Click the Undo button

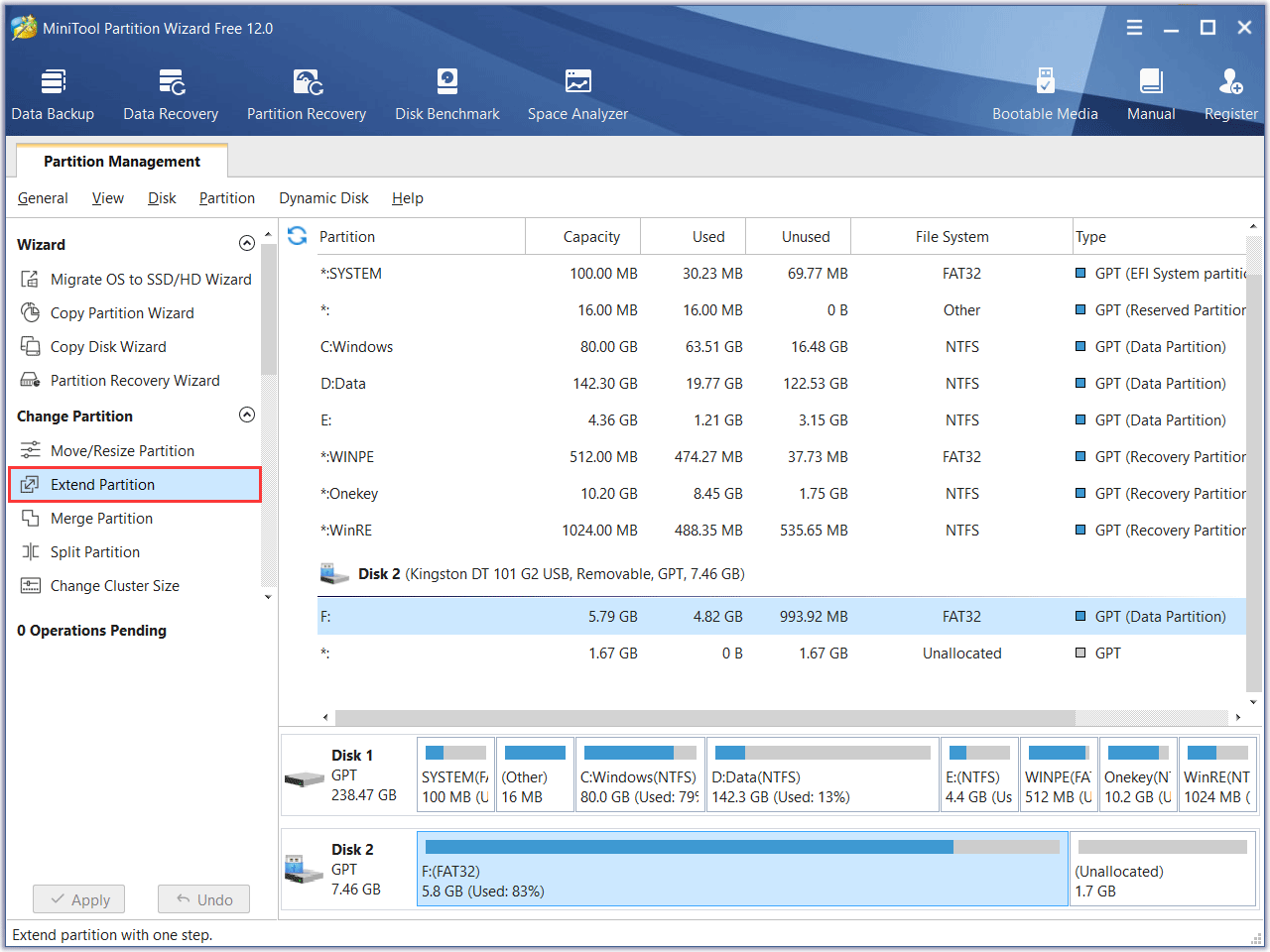[203, 899]
